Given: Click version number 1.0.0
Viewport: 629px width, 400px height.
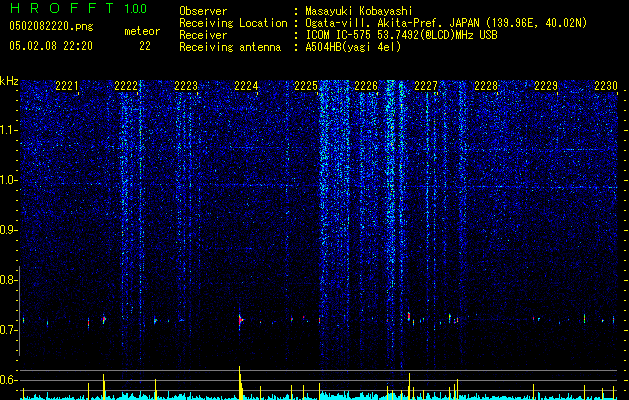Looking at the screenshot, I should pos(135,9).
